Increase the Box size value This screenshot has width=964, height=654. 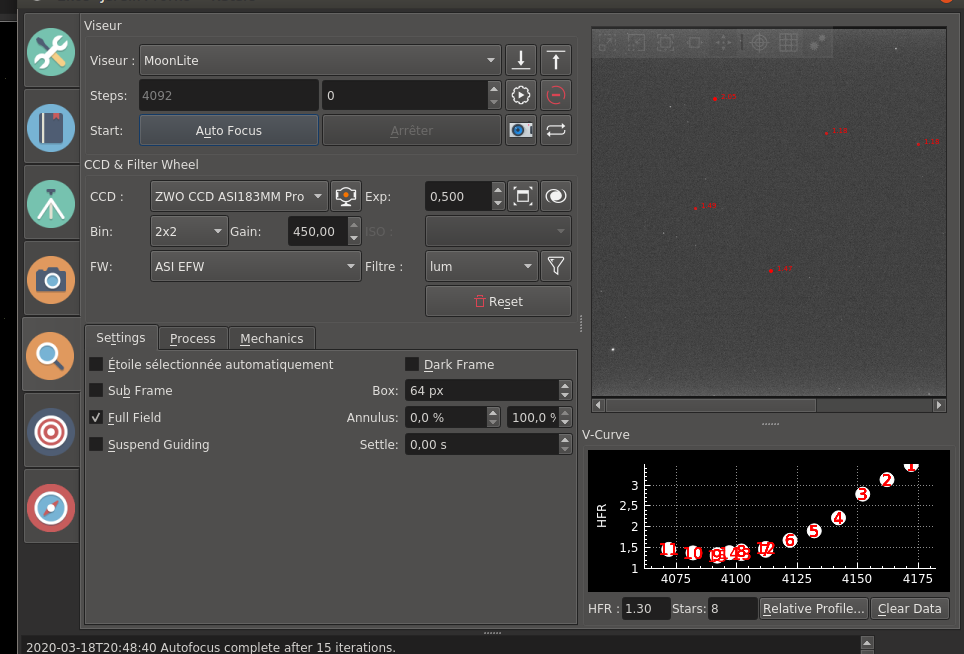[565, 385]
